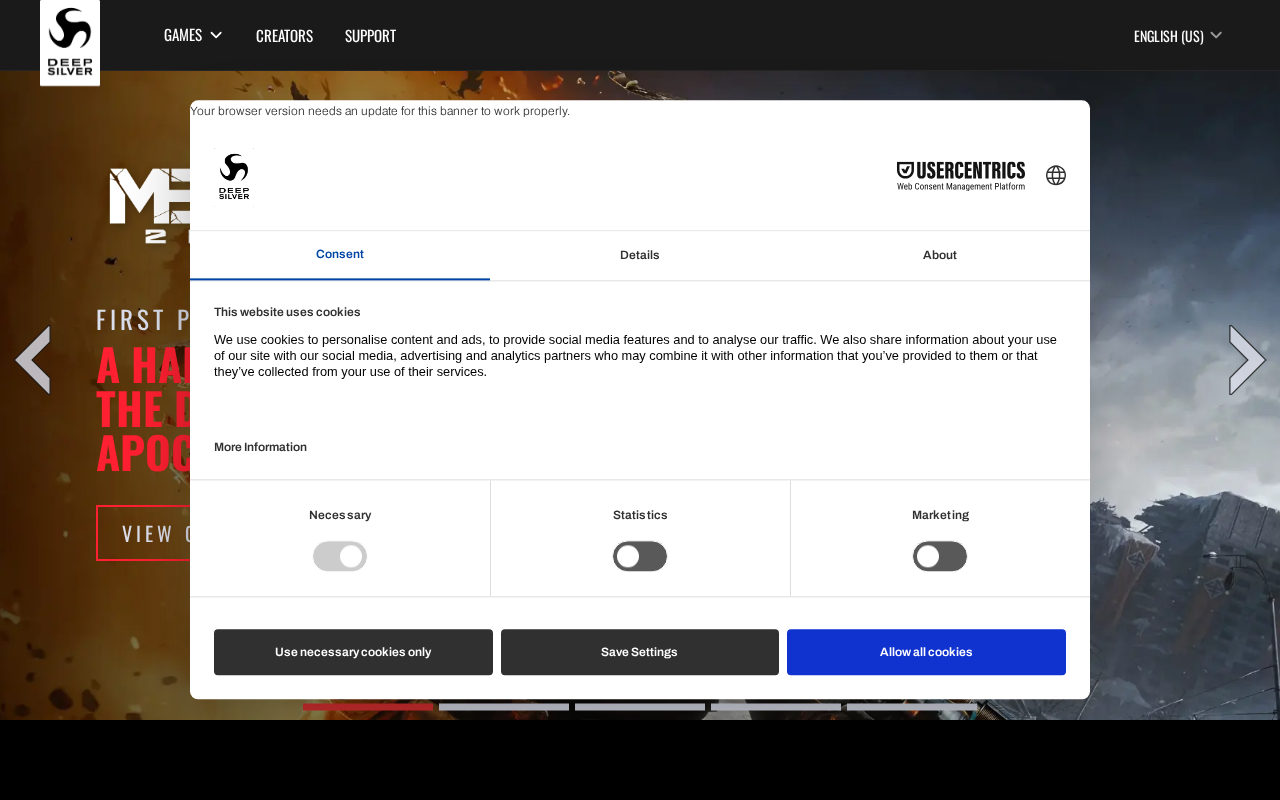1280x800 pixels.
Task: Switch to the About tab
Action: click(x=940, y=255)
